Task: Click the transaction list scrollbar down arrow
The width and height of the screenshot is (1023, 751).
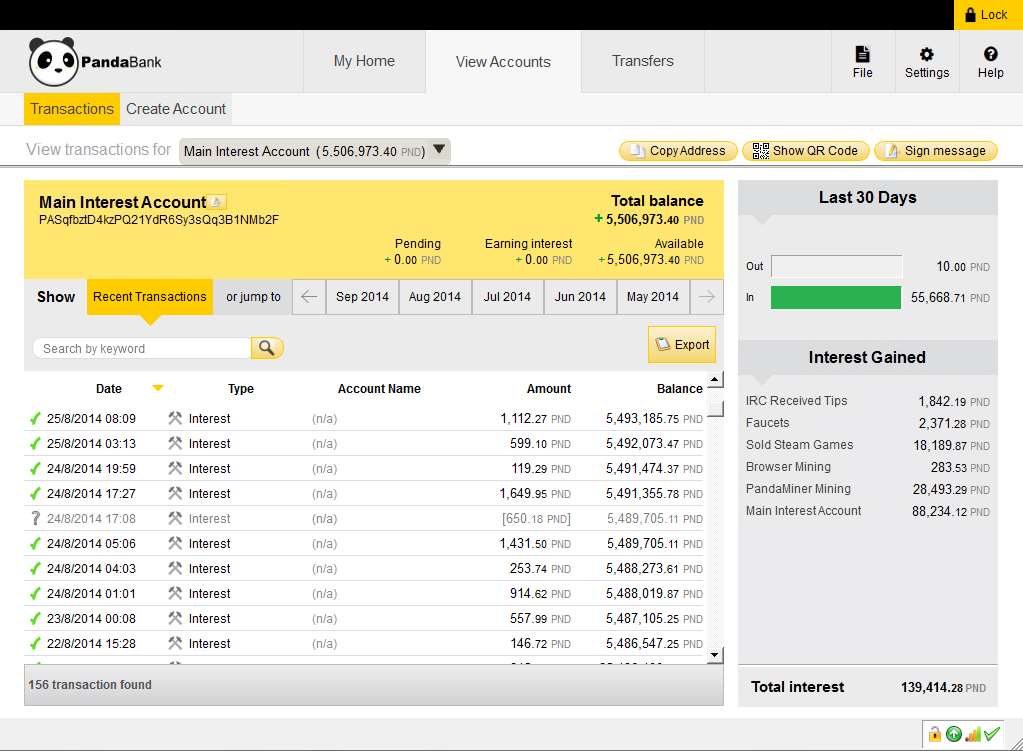Action: point(715,655)
